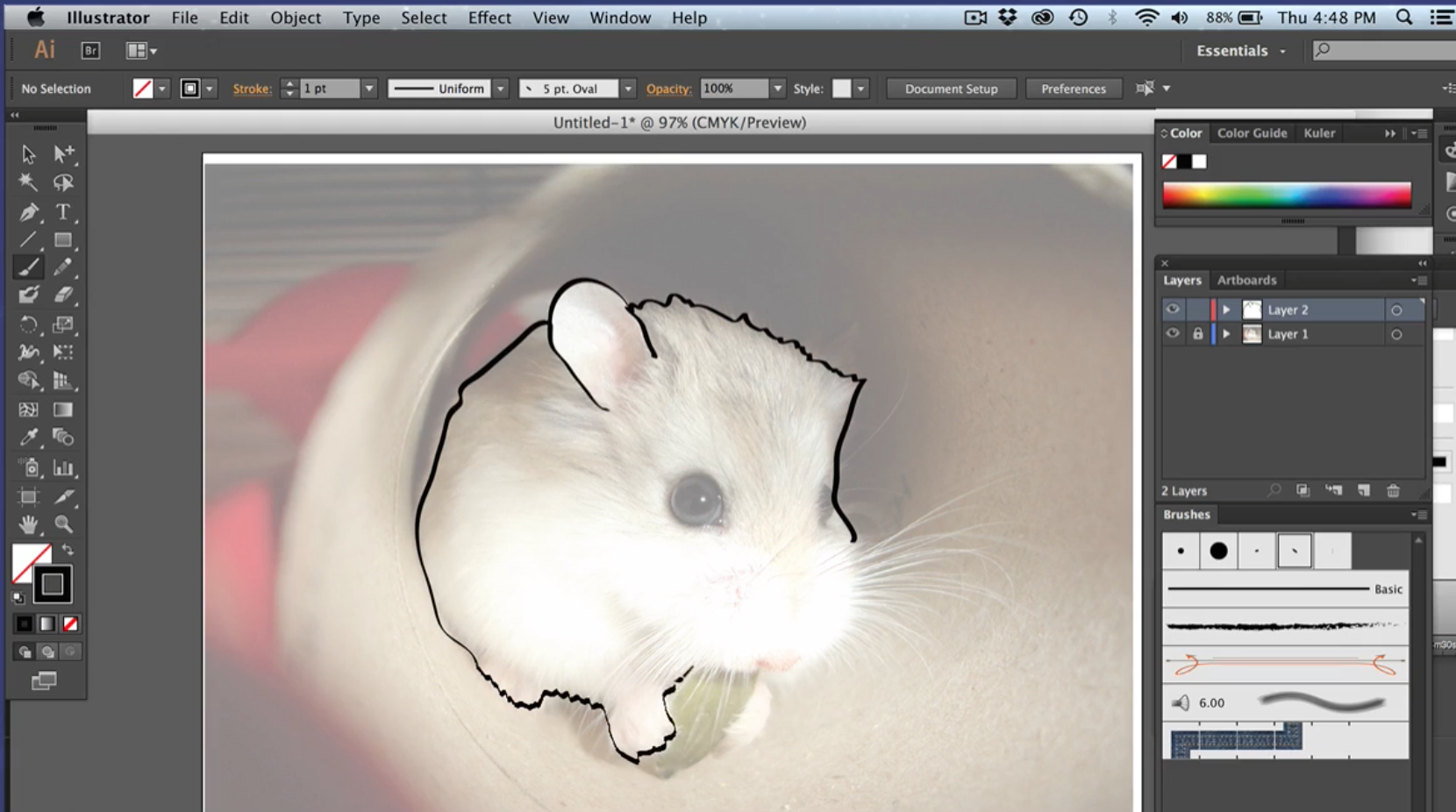Delete selection with Layers trash icon
Screen dimensions: 1456x812
tap(1393, 491)
